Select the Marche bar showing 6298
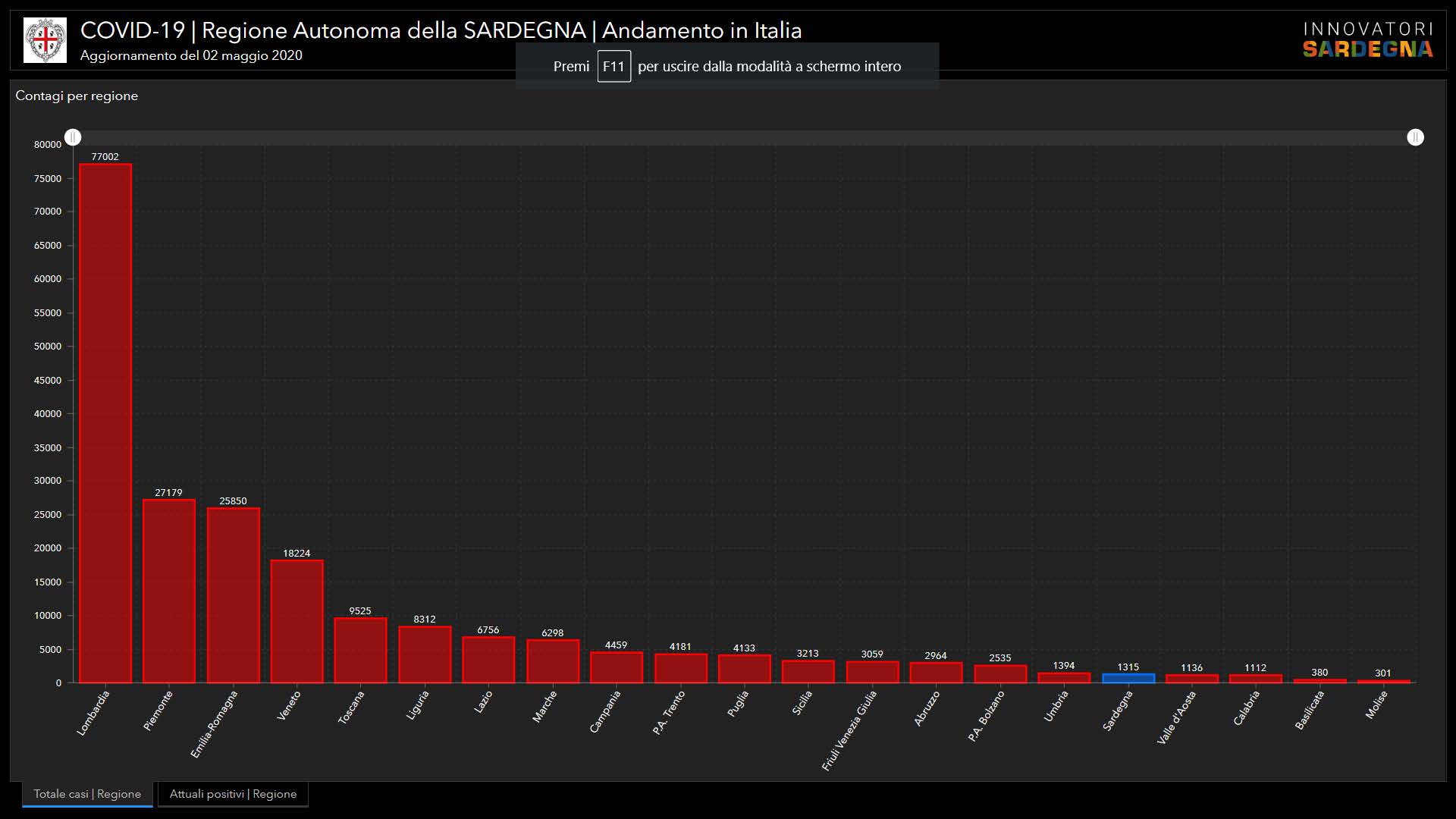The width and height of the screenshot is (1456, 819). [553, 661]
